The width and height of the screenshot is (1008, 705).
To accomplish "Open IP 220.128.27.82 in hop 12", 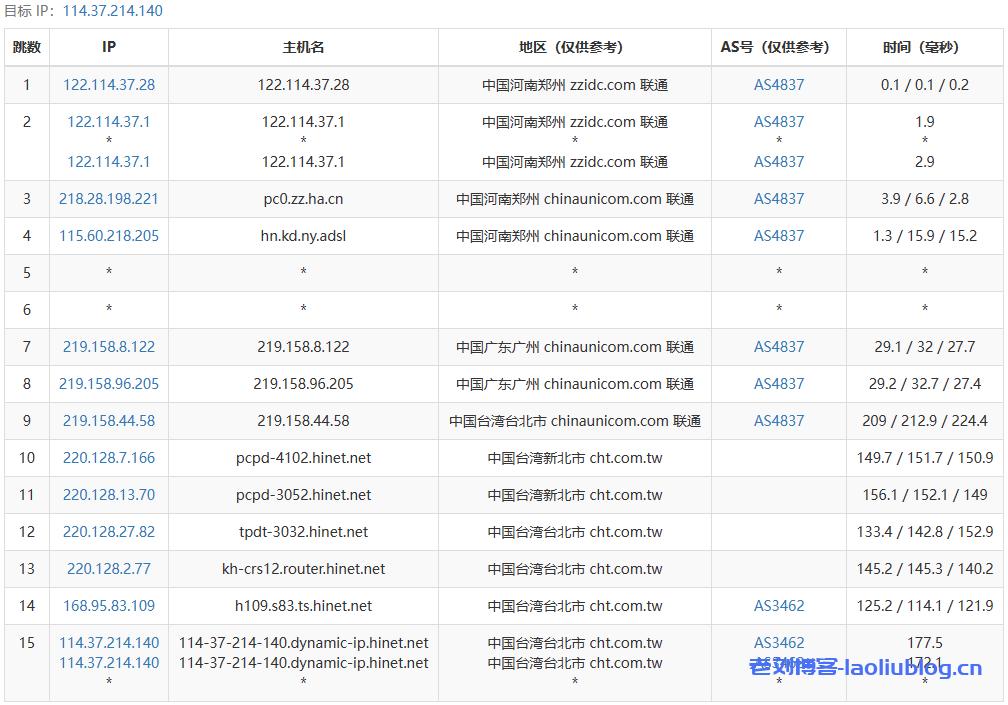I will [x=108, y=531].
